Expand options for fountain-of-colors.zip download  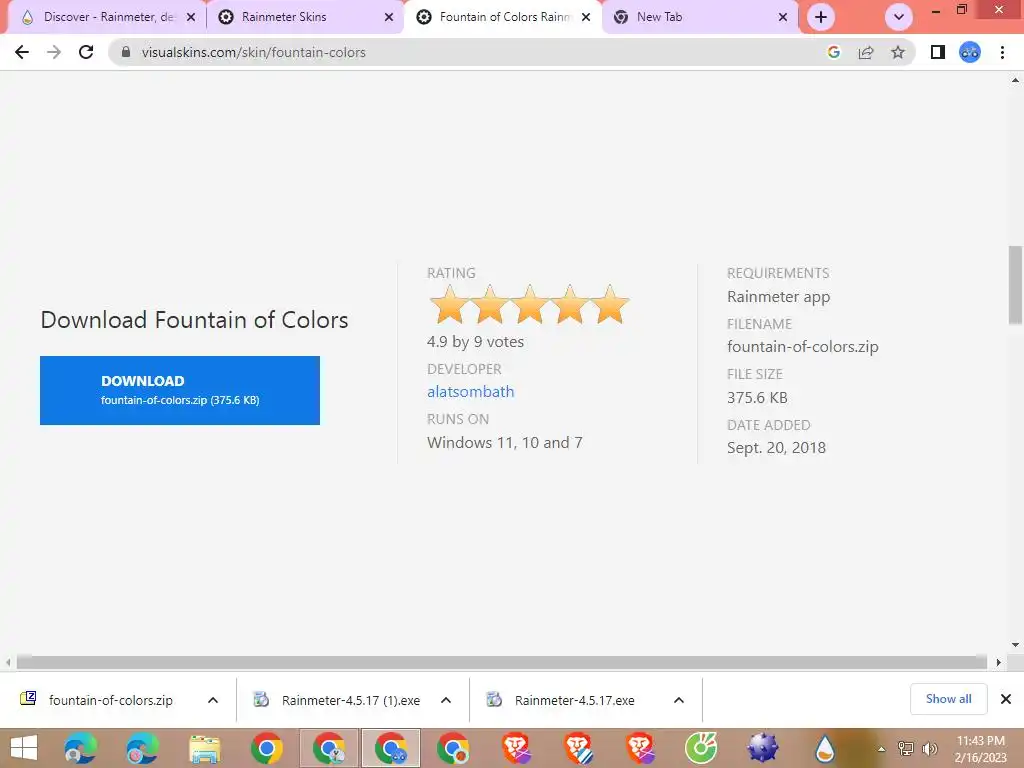coord(213,700)
